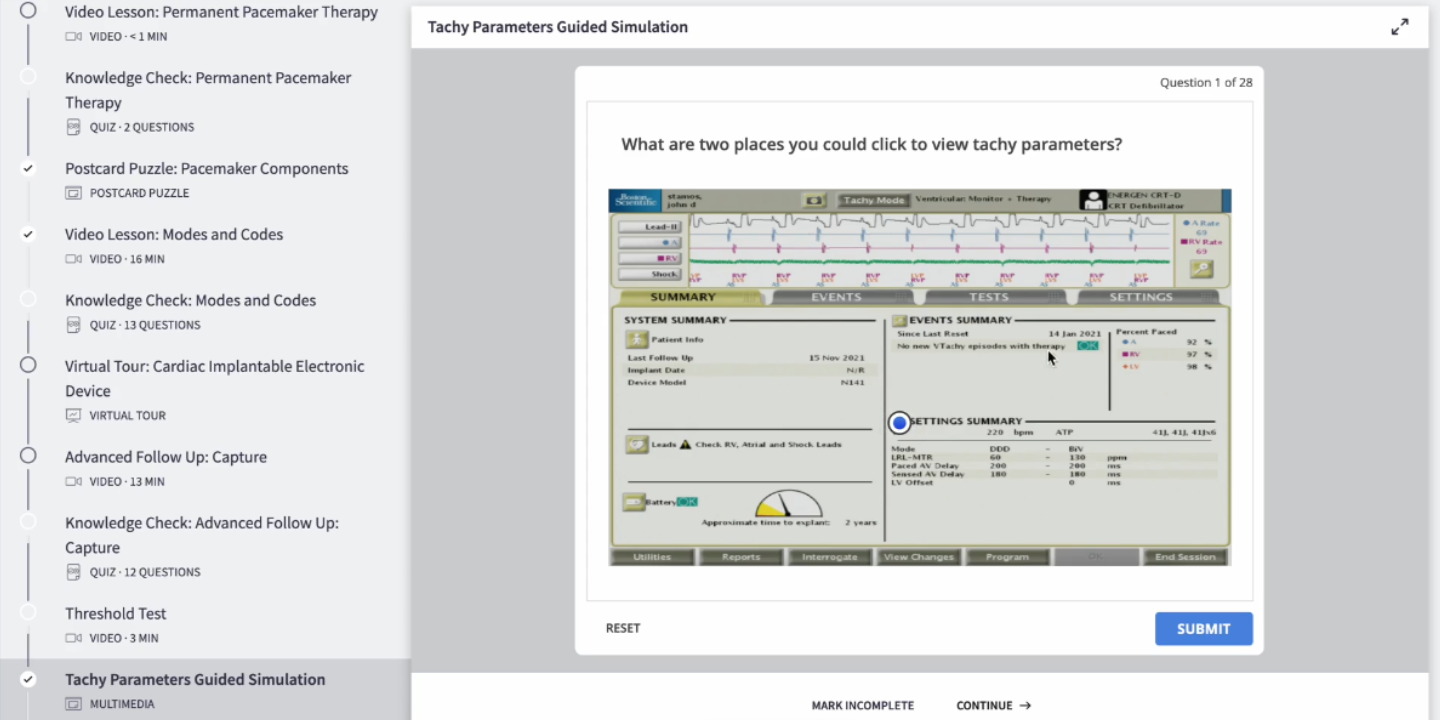Image resolution: width=1440 pixels, height=720 pixels.
Task: Click the Battery status icon
Action: [634, 502]
